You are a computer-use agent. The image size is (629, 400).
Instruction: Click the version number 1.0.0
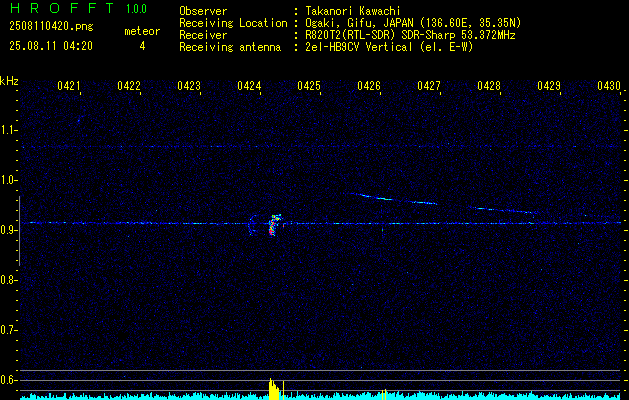click(x=136, y=9)
